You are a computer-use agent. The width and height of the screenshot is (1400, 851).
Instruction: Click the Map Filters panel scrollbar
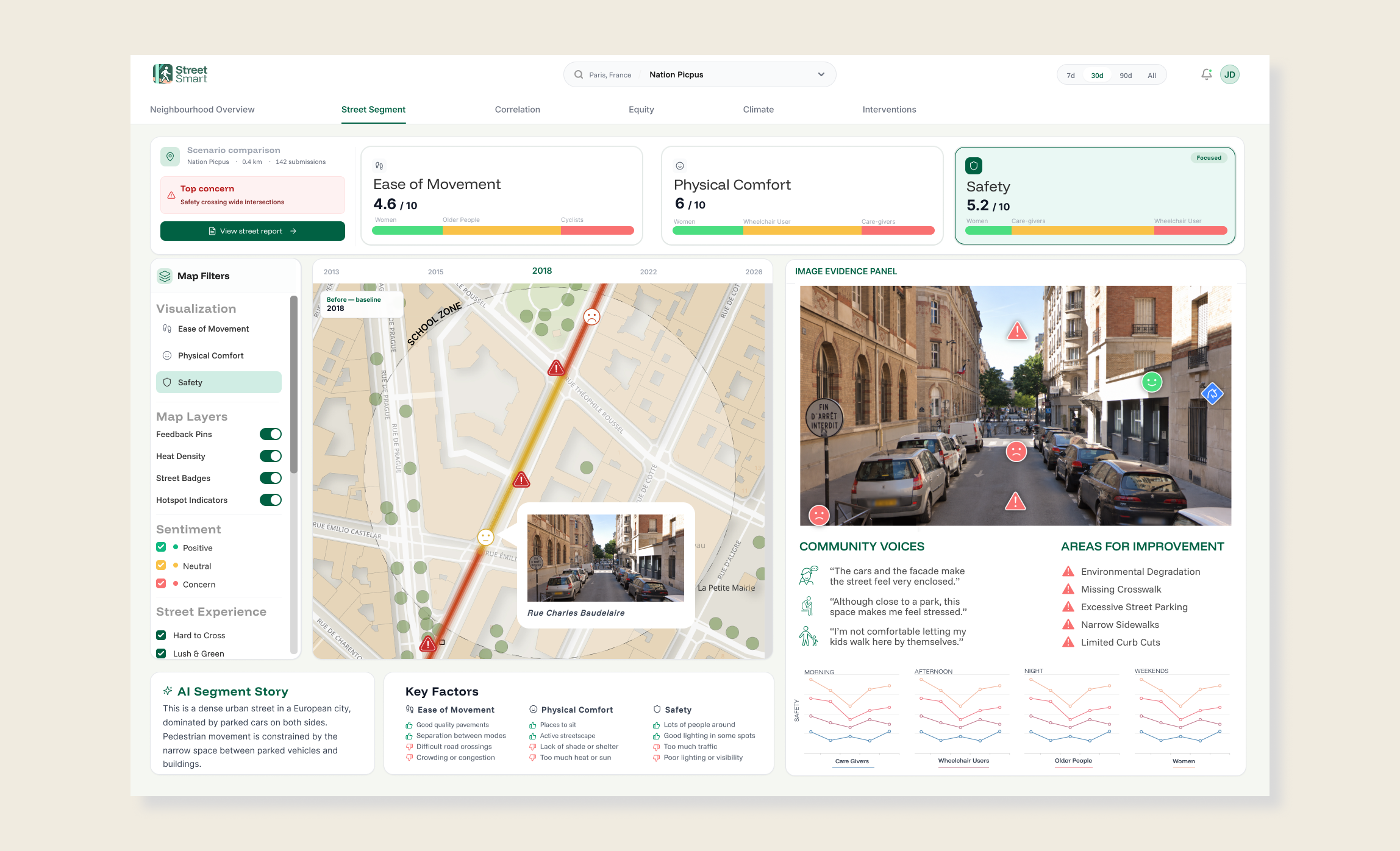point(294,384)
